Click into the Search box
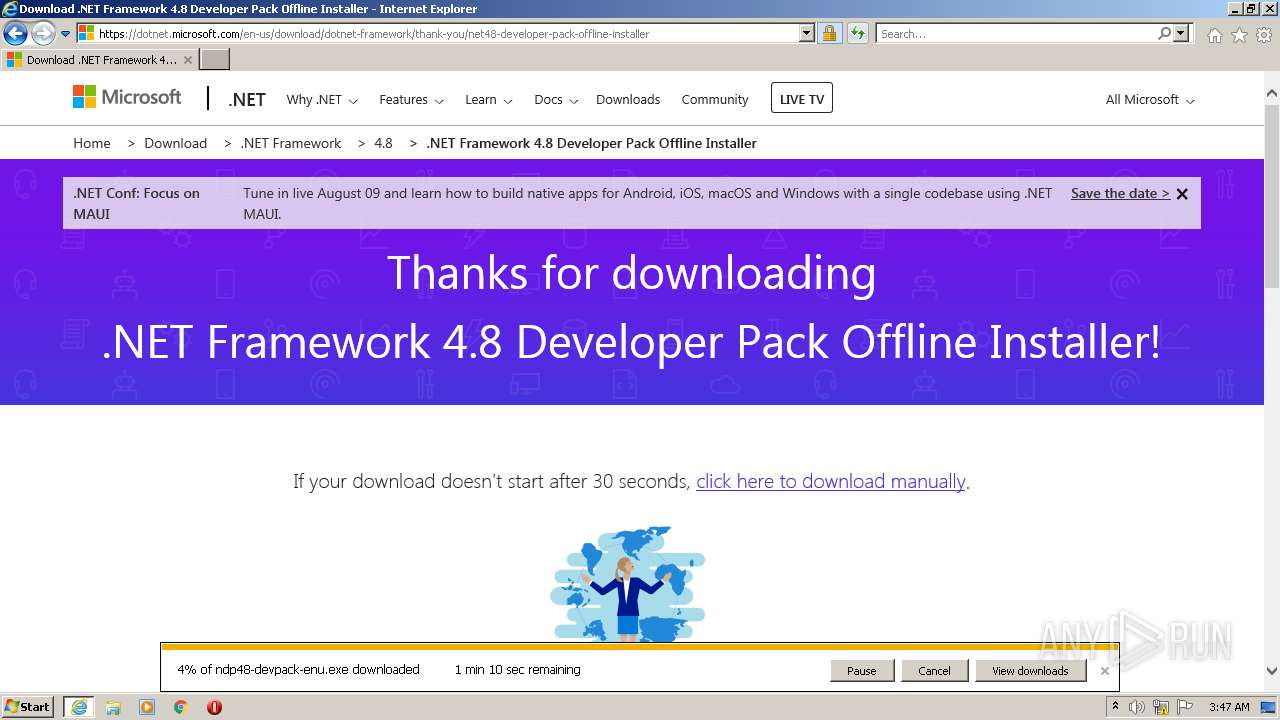 pyautogui.click(x=1016, y=33)
